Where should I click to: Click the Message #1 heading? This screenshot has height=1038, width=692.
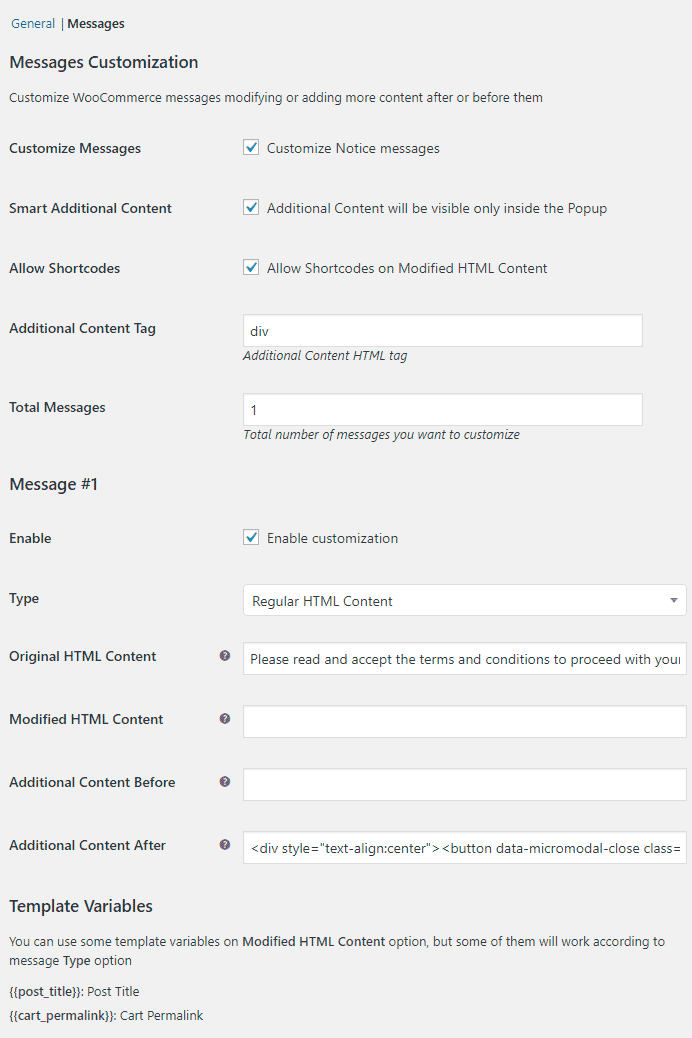(x=54, y=484)
